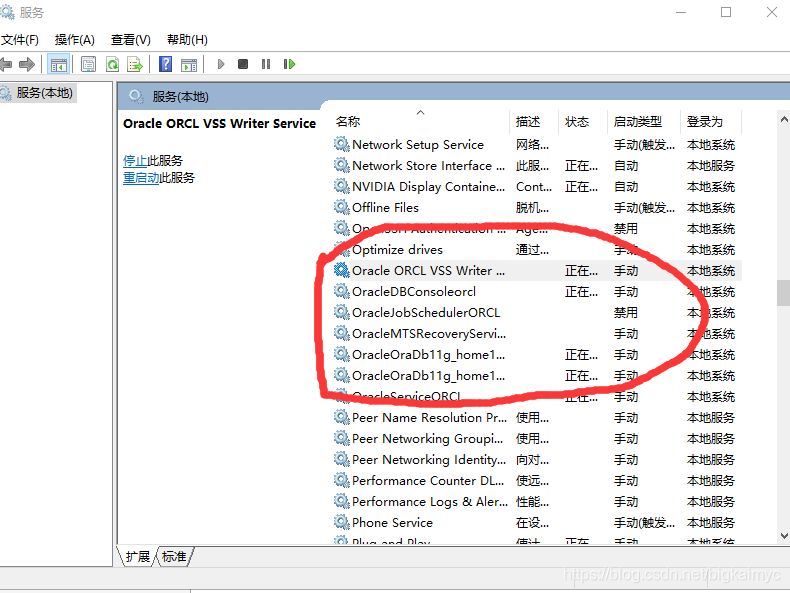Select the Optimize drives row
The image size is (790, 593).
click(537, 249)
